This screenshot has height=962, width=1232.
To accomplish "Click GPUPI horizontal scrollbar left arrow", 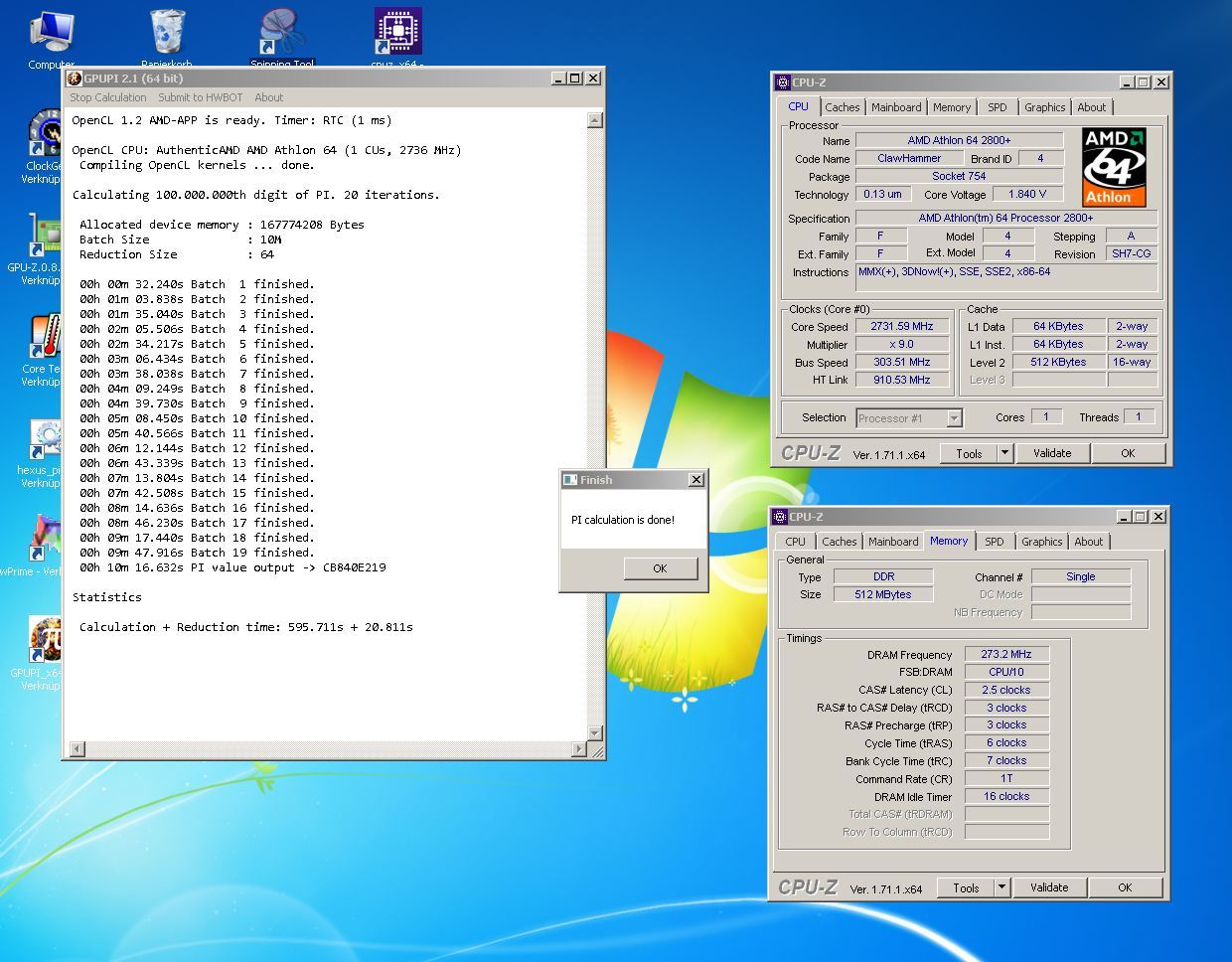I will pyautogui.click(x=77, y=749).
